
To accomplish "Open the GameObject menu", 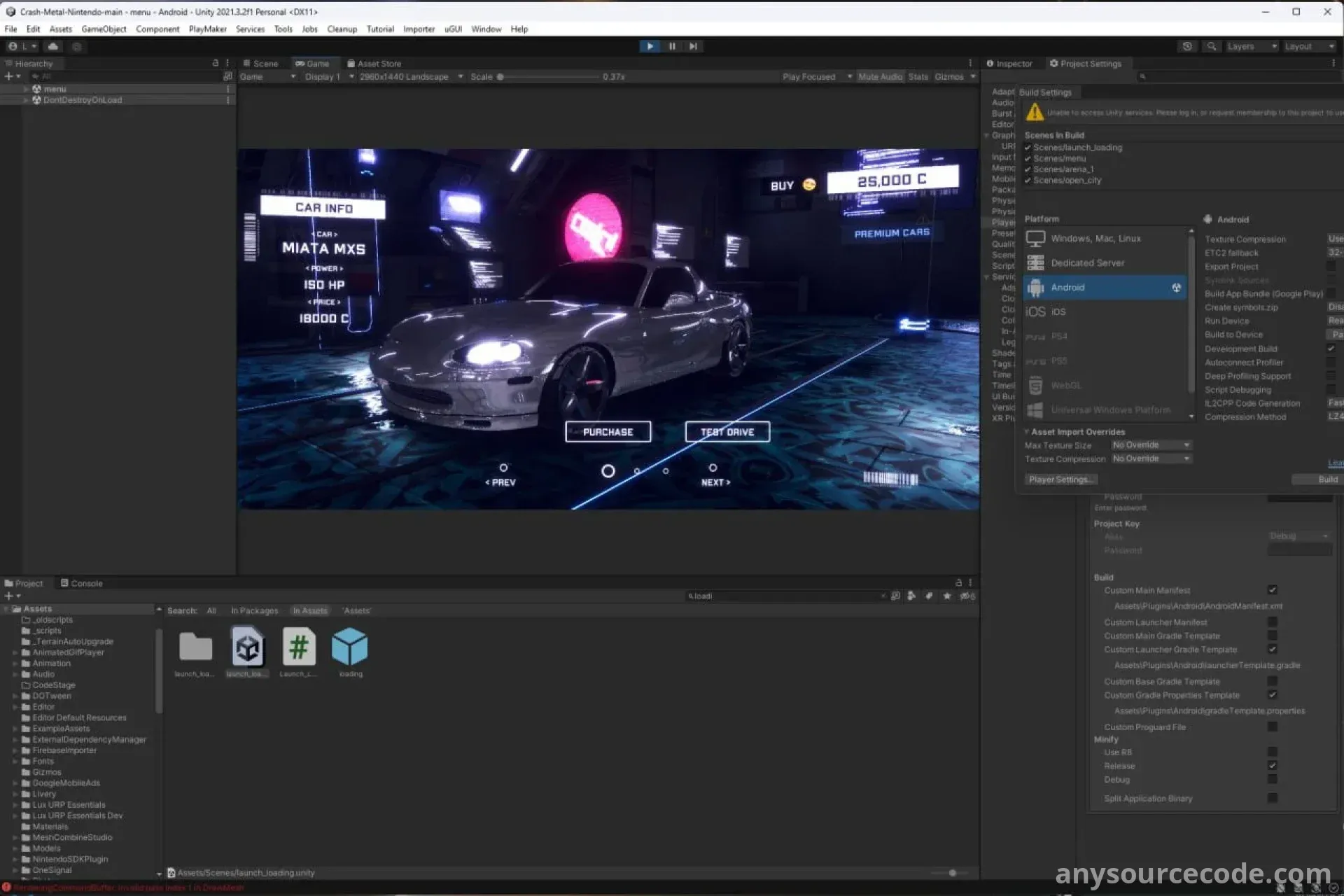I will click(x=104, y=29).
